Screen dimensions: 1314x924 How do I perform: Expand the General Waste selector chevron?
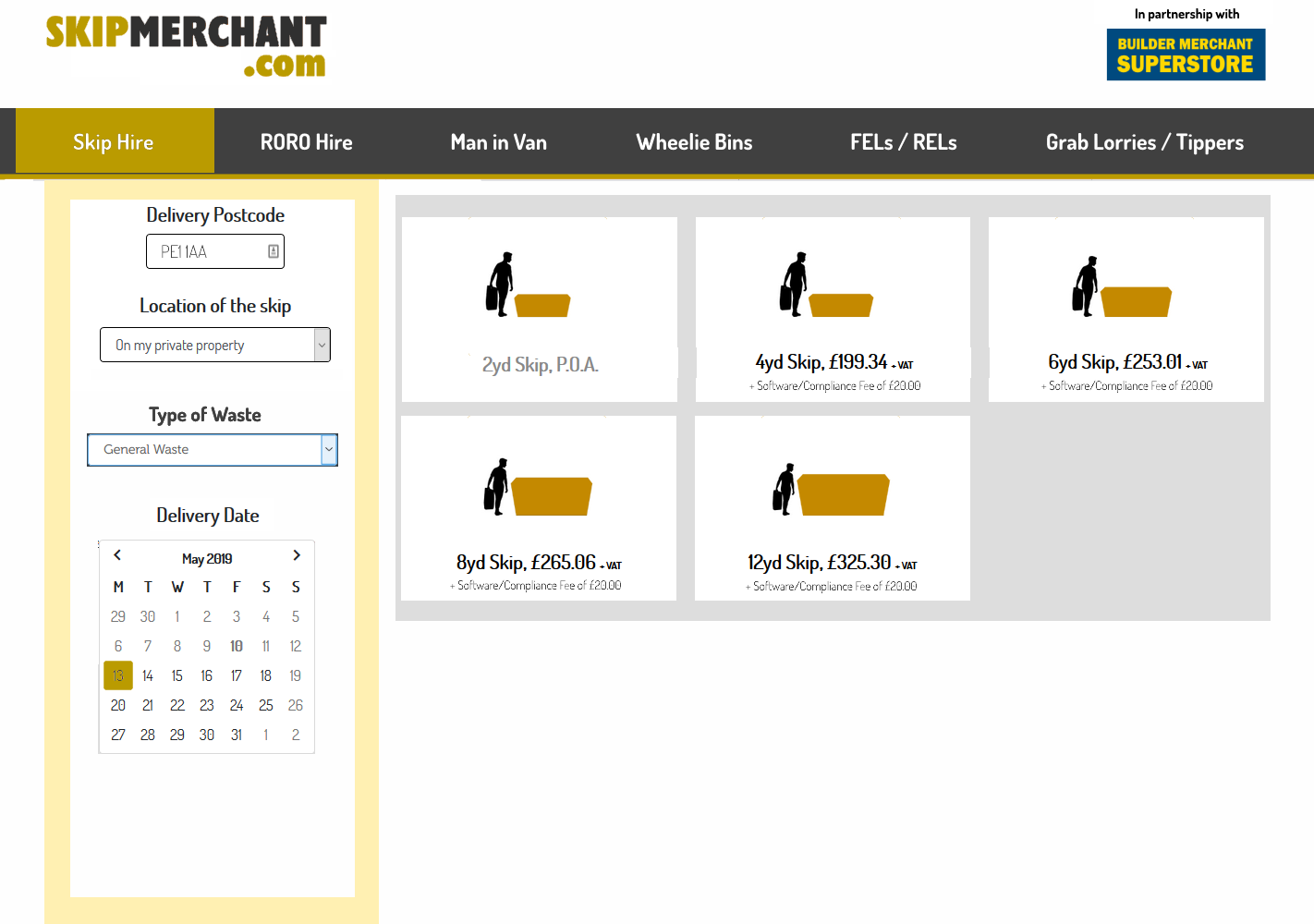point(329,450)
